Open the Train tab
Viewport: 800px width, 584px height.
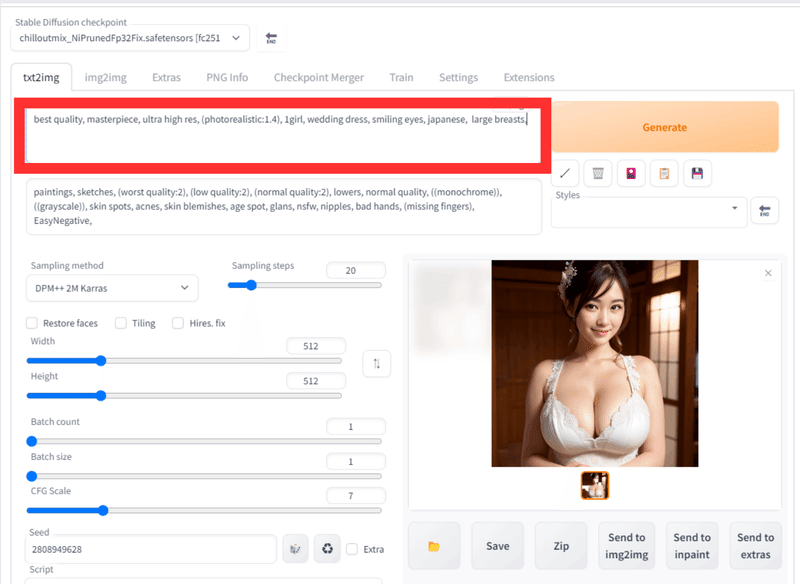coord(402,78)
